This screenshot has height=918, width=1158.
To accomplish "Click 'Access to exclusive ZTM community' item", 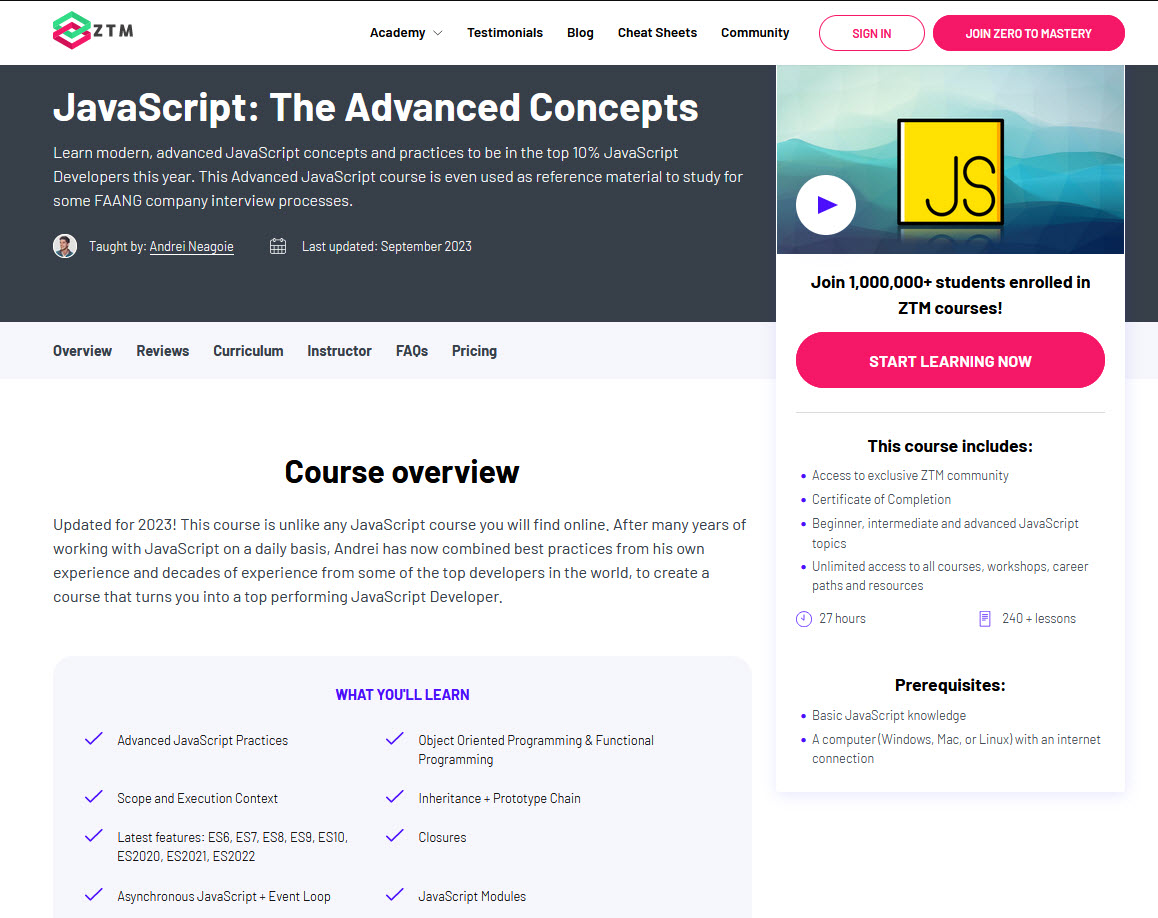I will (910, 476).
